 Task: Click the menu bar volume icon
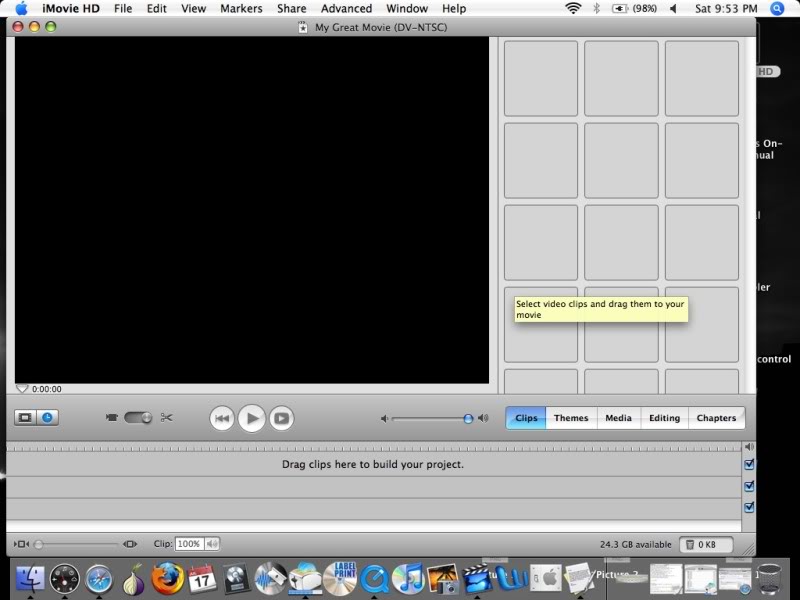[x=673, y=8]
